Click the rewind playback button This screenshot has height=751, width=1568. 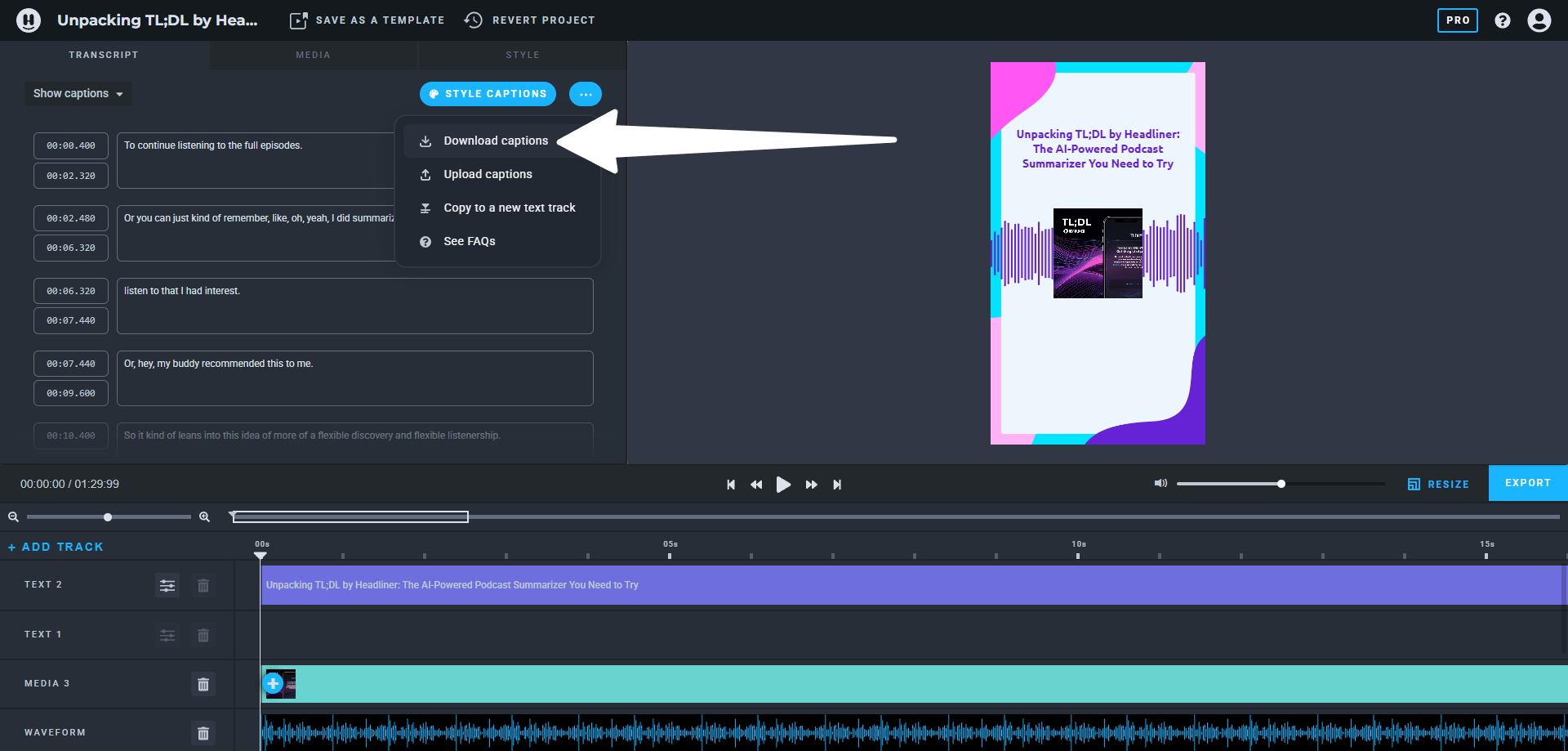tap(756, 485)
